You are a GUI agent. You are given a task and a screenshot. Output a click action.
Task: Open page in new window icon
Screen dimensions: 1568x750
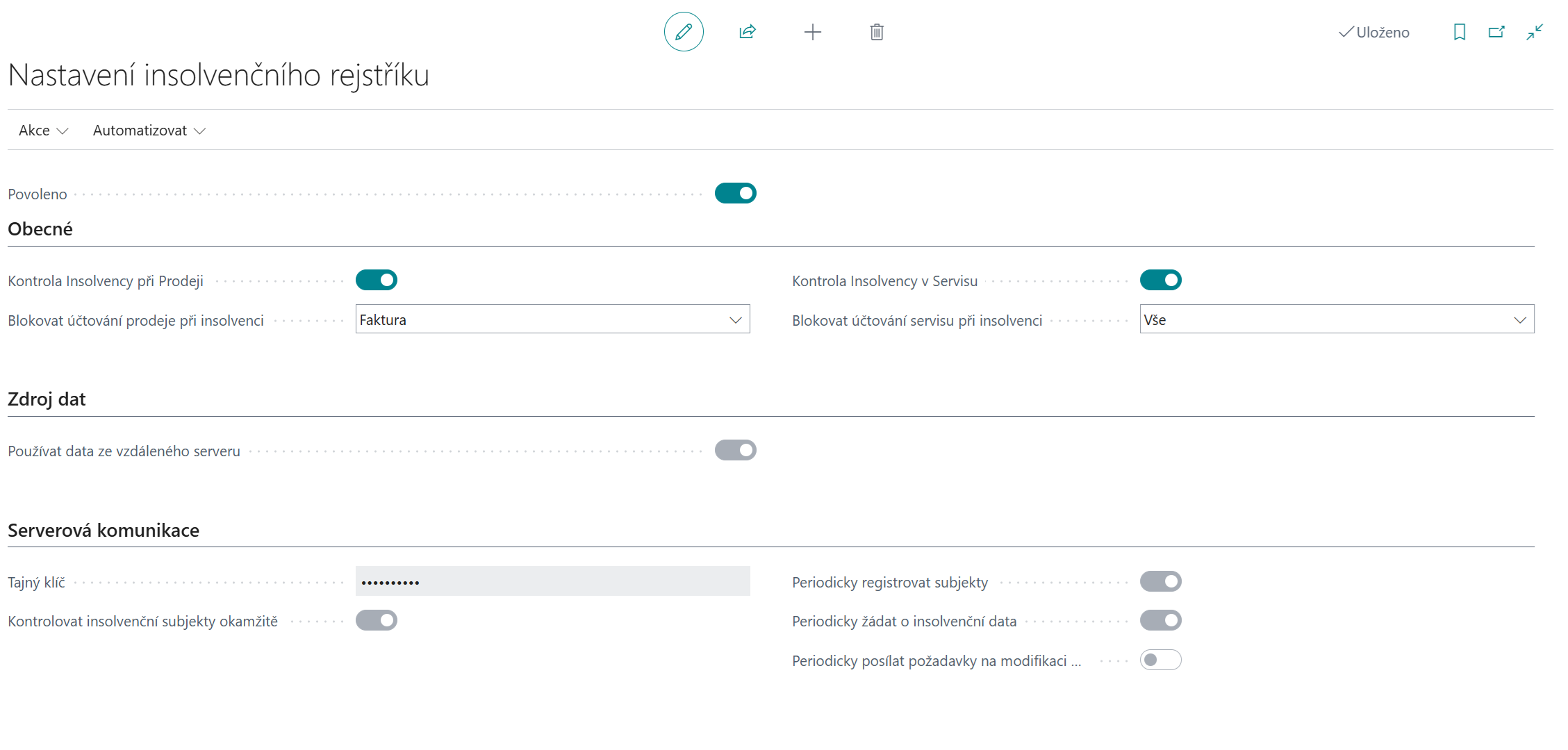(x=1496, y=32)
